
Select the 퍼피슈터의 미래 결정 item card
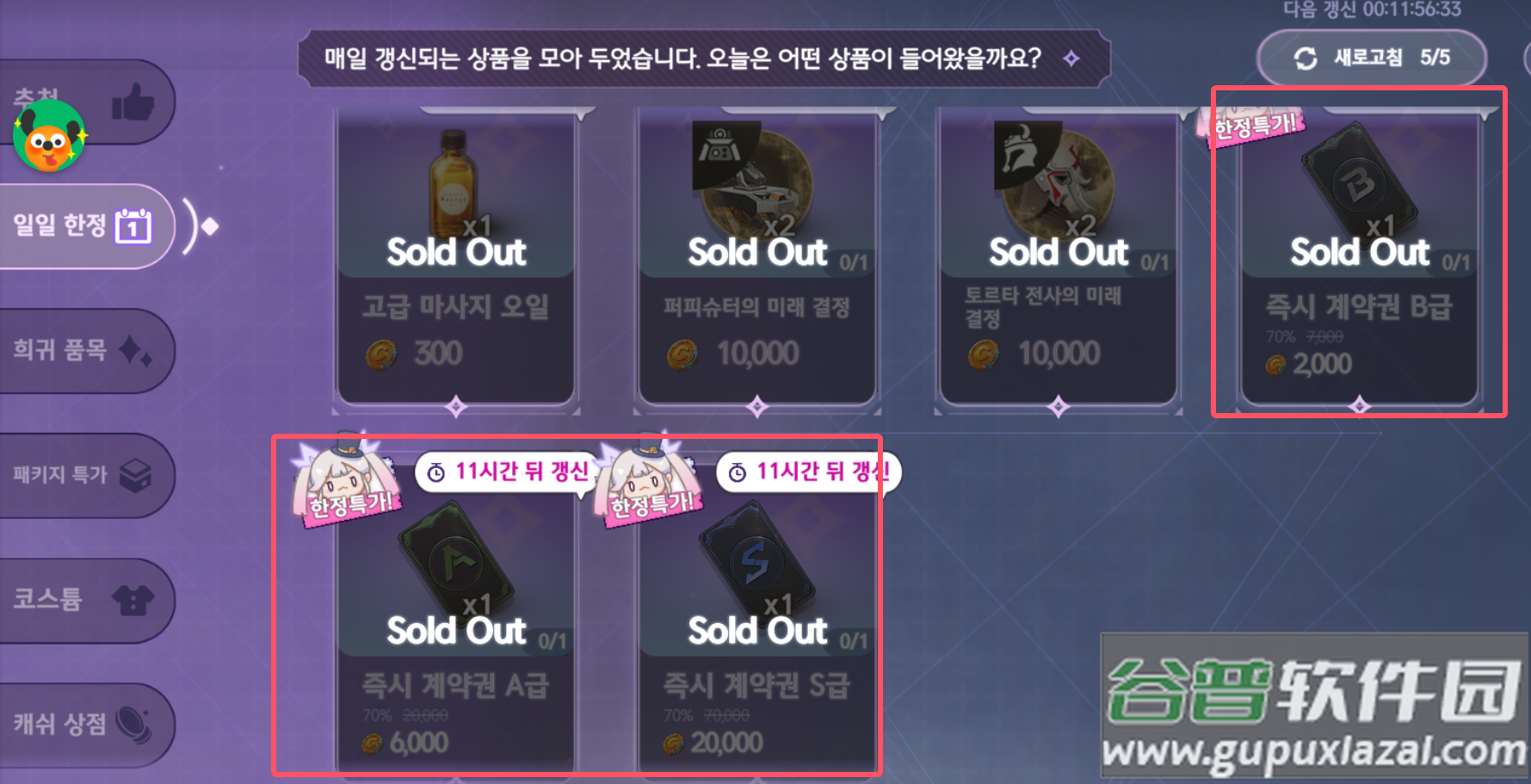click(x=757, y=258)
